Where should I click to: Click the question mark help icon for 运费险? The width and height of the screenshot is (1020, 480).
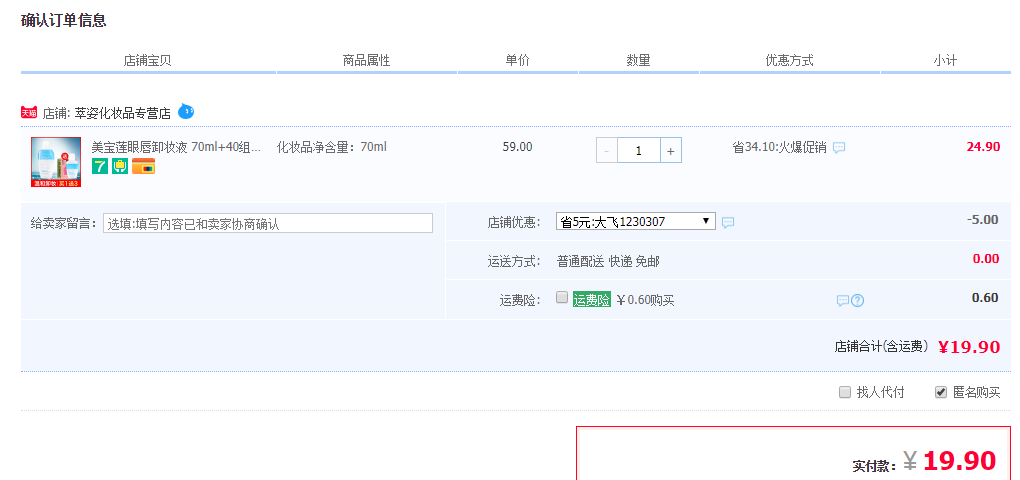pyautogui.click(x=857, y=300)
